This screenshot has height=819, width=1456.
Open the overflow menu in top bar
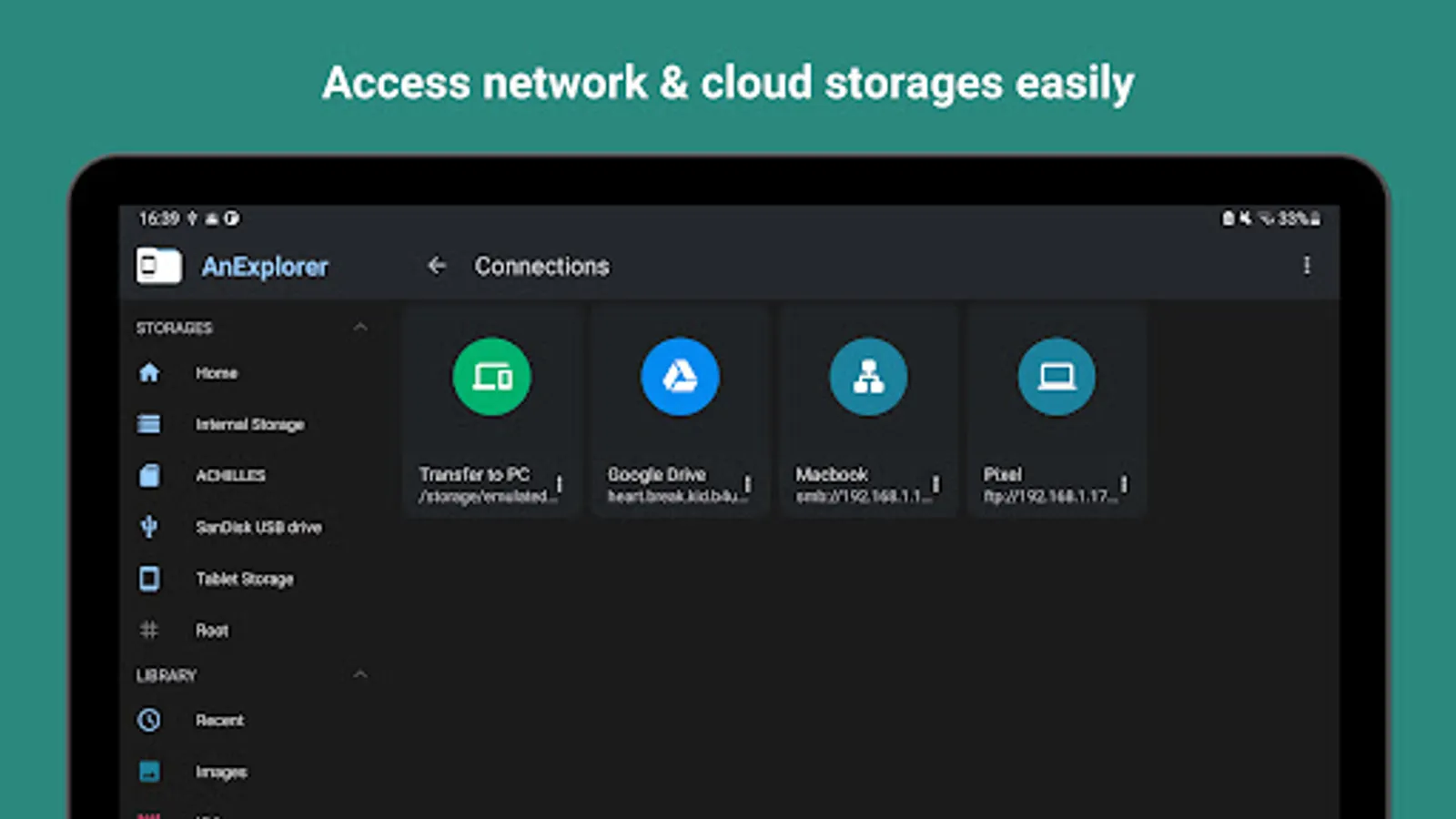click(1307, 266)
